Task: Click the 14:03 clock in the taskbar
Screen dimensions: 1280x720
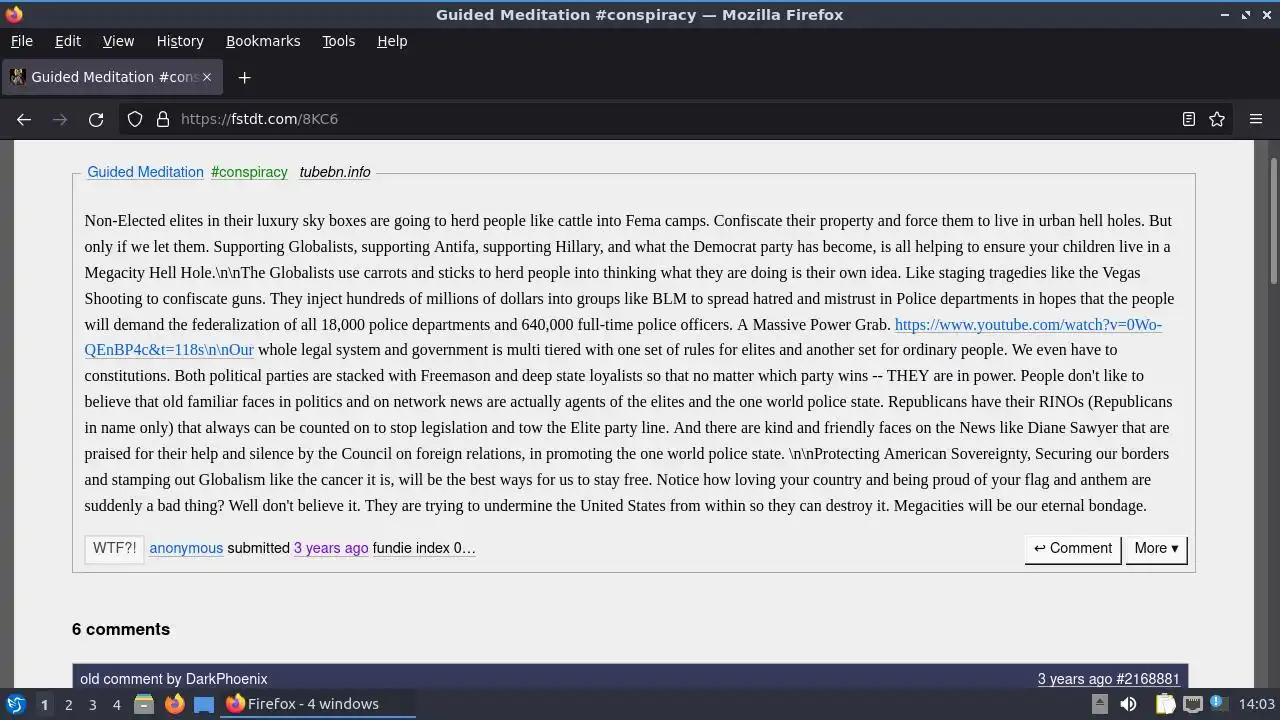Action: pos(1256,704)
